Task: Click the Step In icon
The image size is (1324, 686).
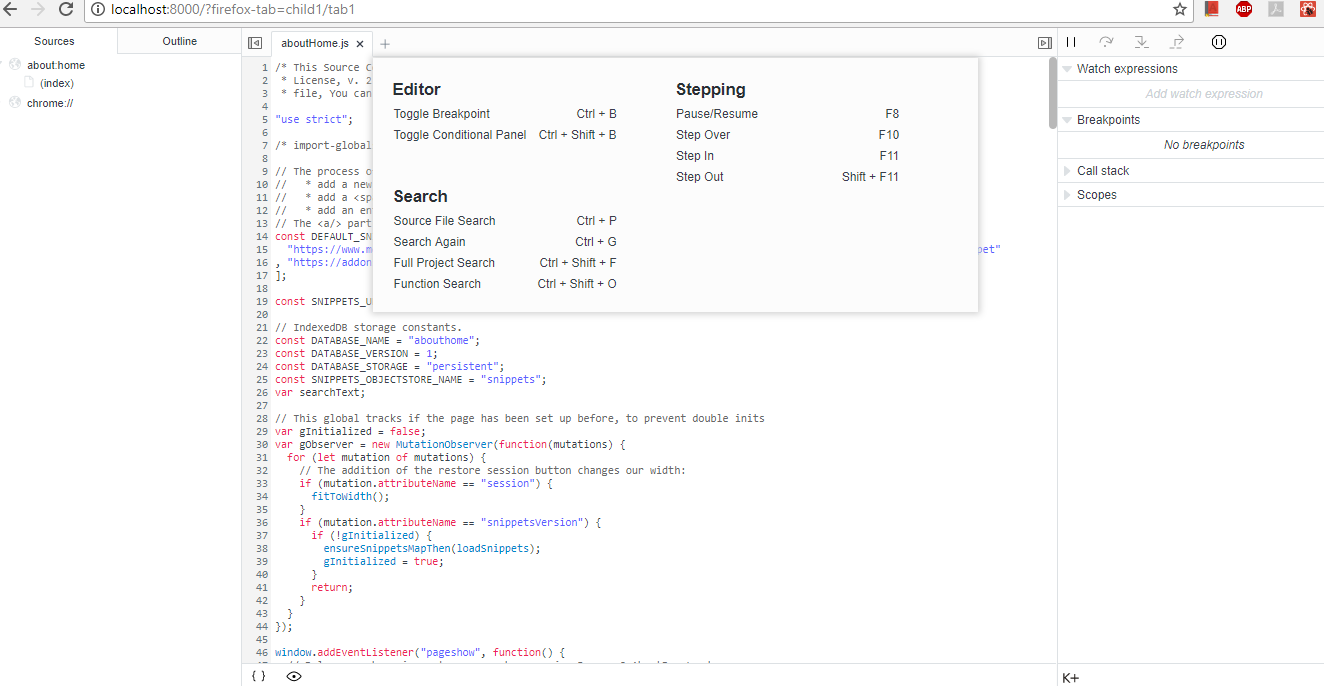Action: (1142, 42)
